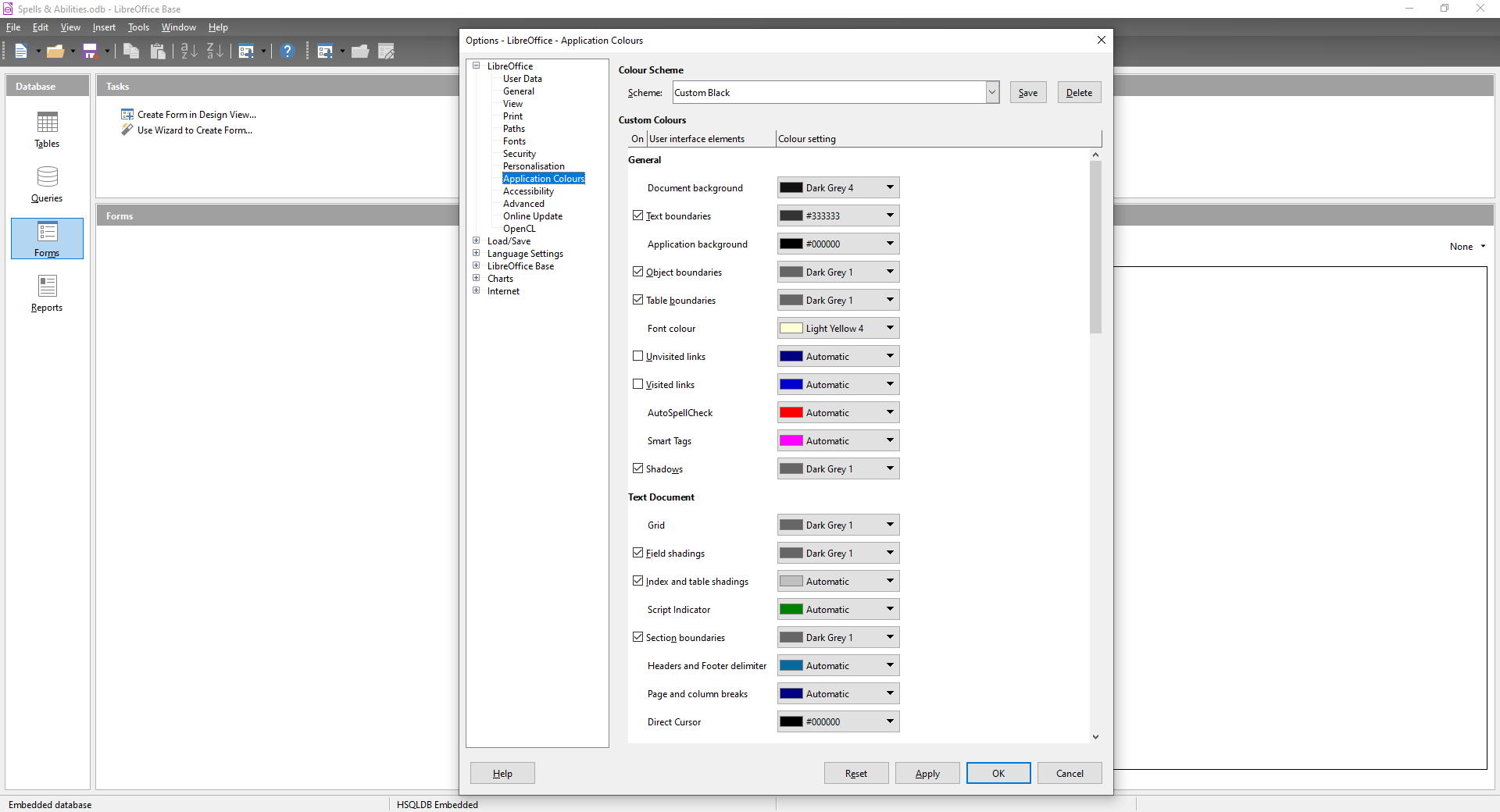Click the New Form icon right of Help
Viewport: 1500px width, 812px height.
pyautogui.click(x=325, y=52)
